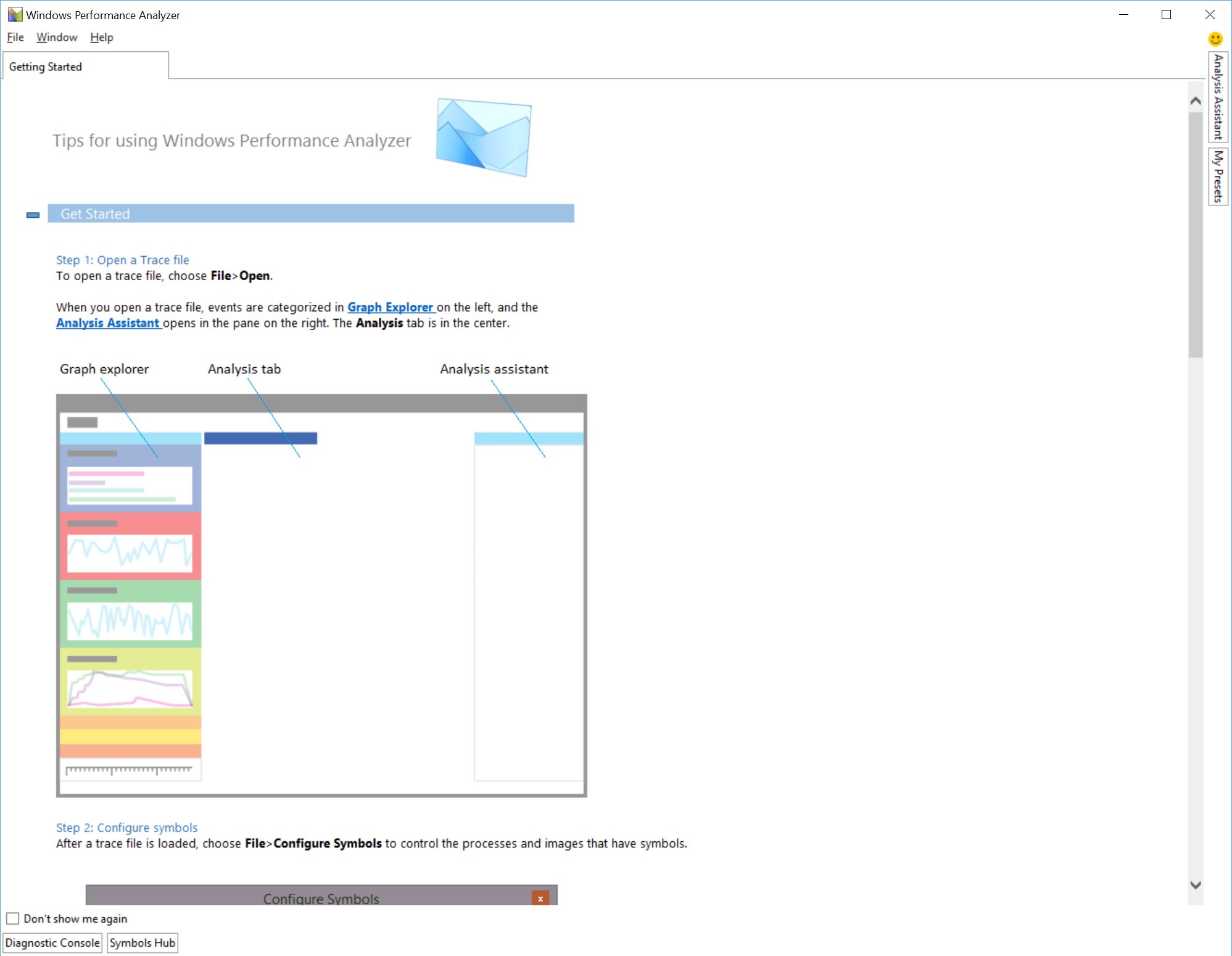Open the Diagnostic Console
Screen dimensions: 1232x956
(x=52, y=942)
